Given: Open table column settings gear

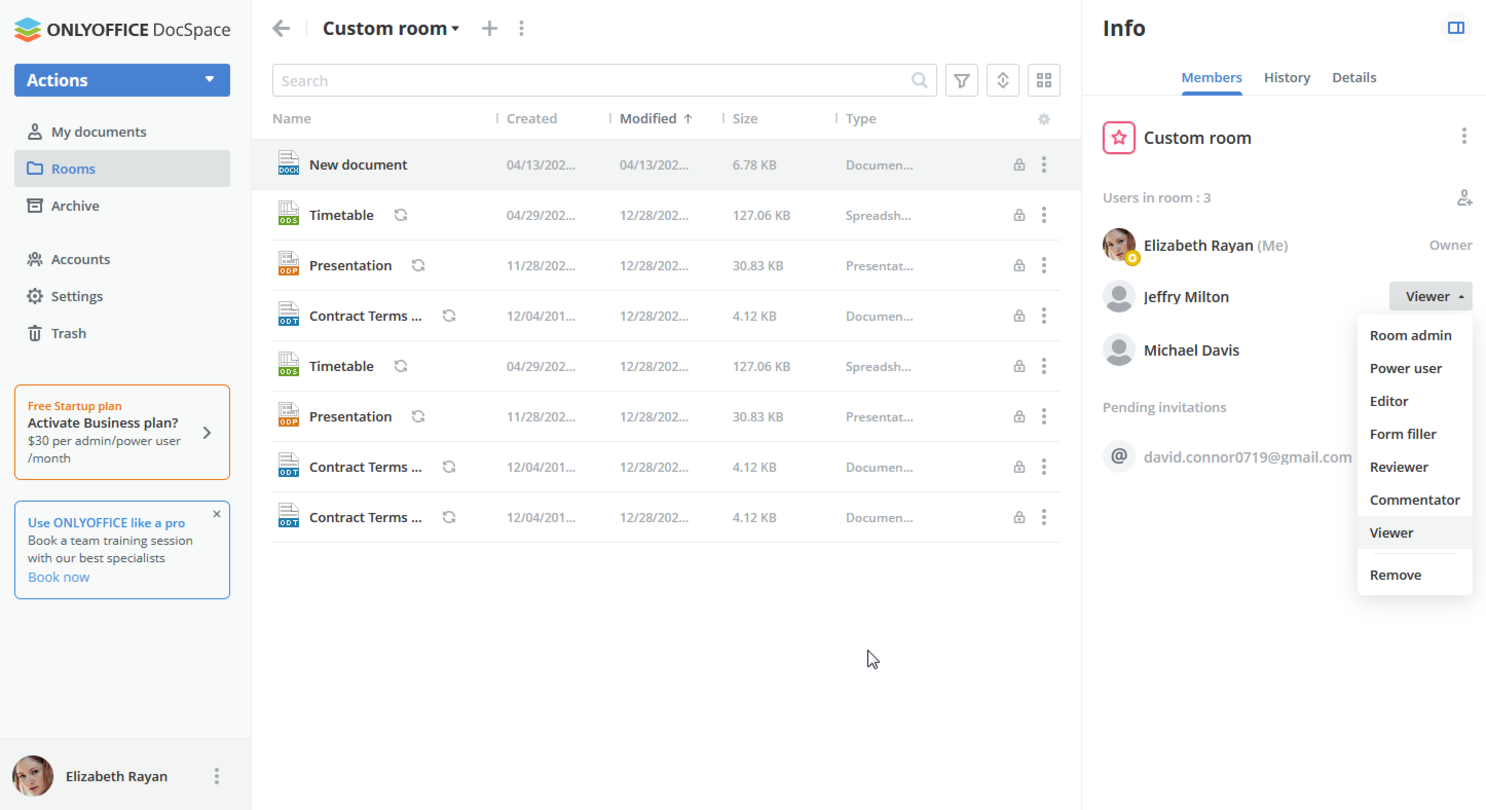Looking at the screenshot, I should [x=1044, y=119].
